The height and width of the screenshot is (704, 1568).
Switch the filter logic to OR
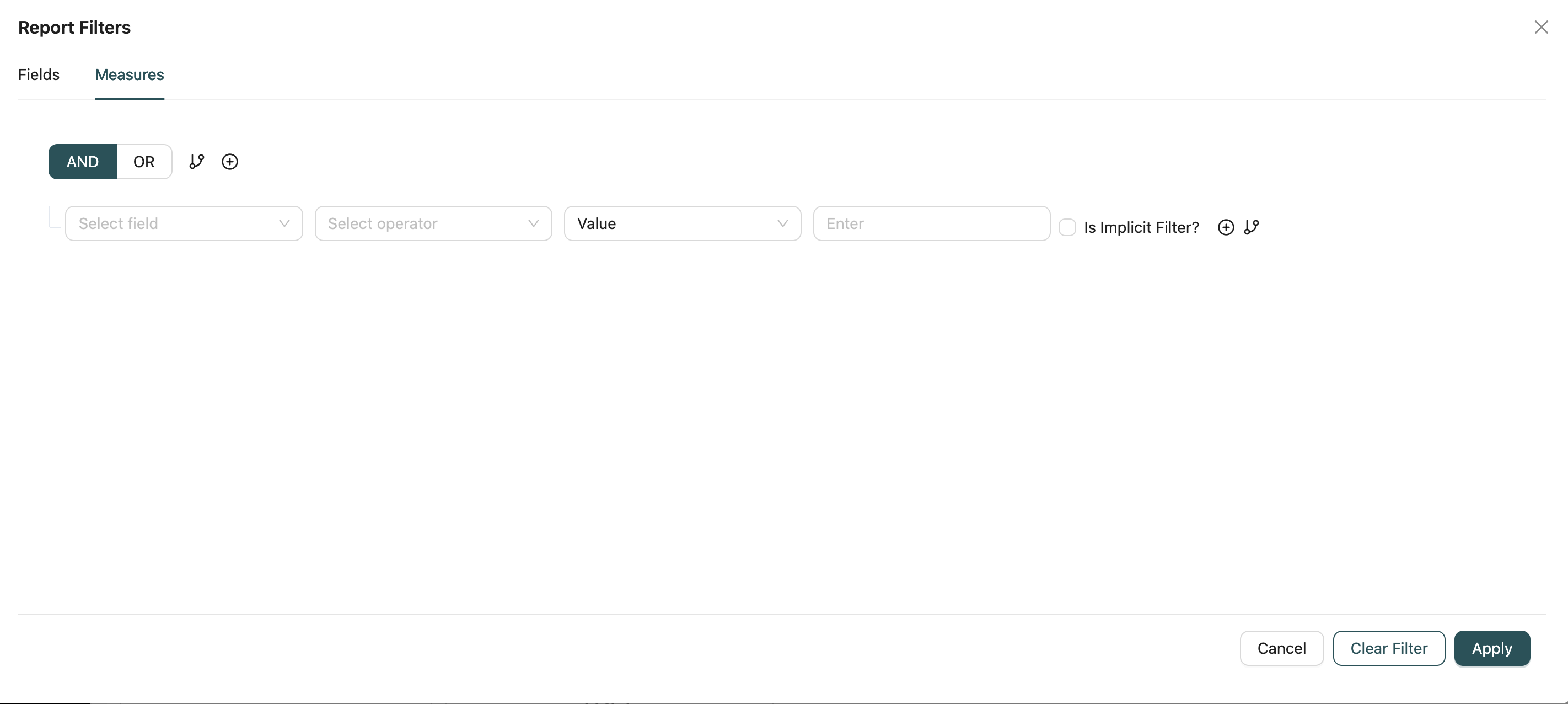point(143,162)
